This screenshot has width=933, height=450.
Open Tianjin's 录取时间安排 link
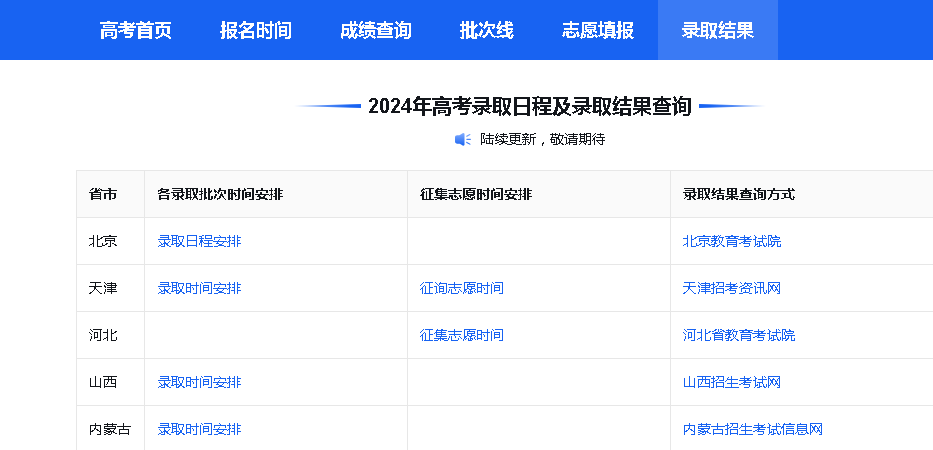[x=199, y=288]
